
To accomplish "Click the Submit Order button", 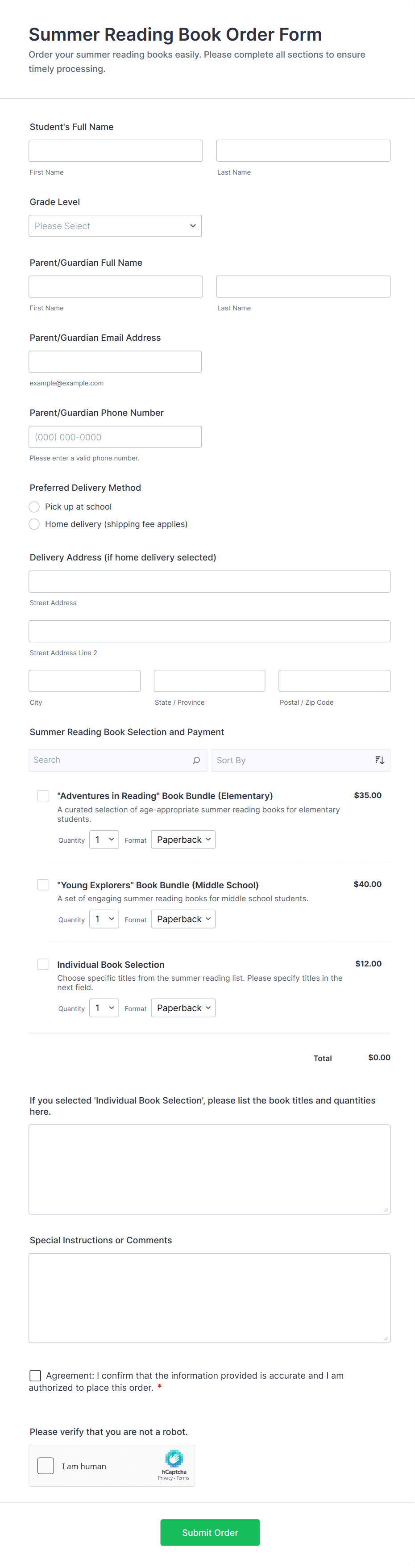I will pos(210,1533).
